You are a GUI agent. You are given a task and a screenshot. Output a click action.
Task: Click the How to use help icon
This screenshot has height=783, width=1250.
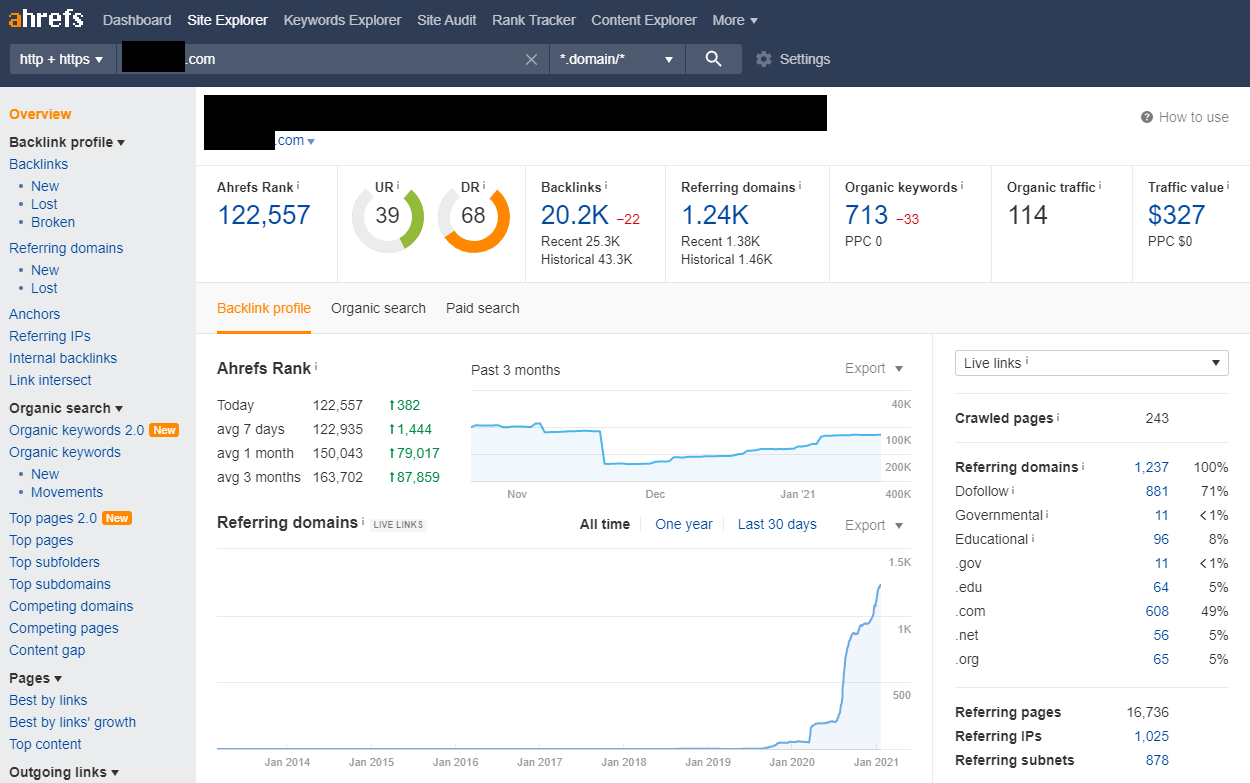click(1147, 117)
